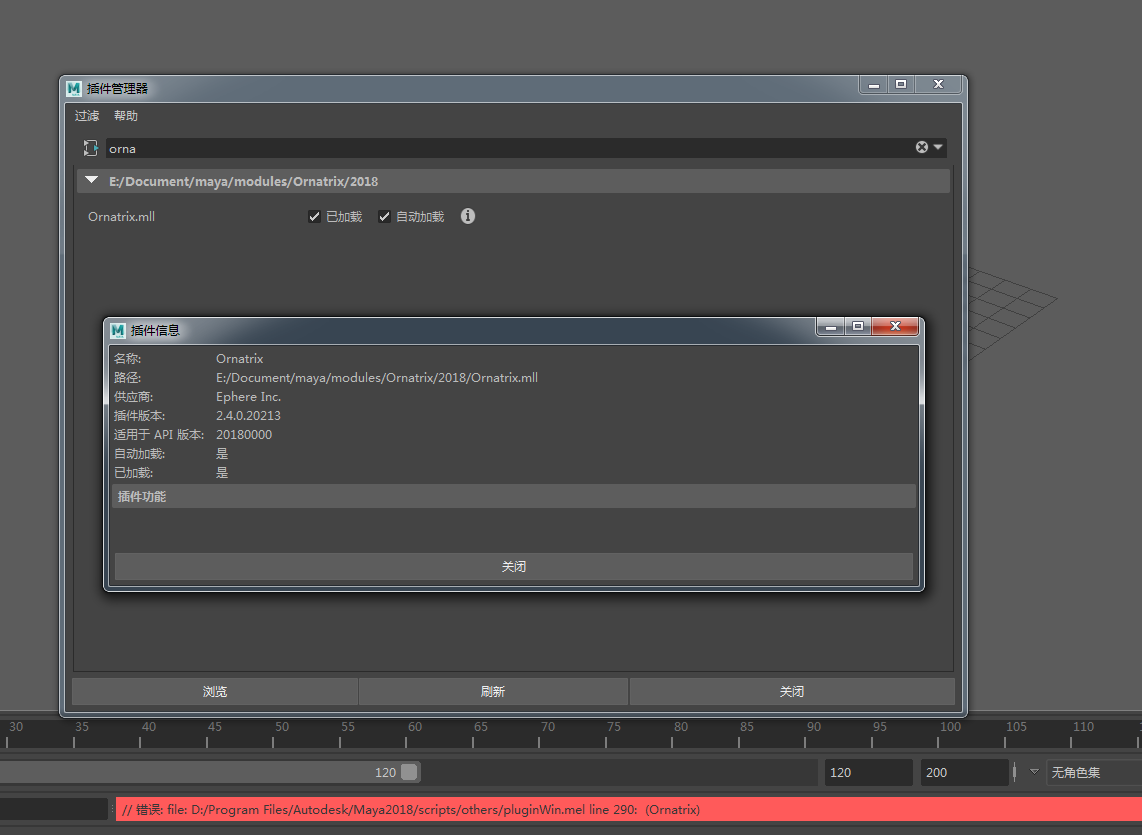
Task: Open the search history dropdown arrow
Action: 938,148
